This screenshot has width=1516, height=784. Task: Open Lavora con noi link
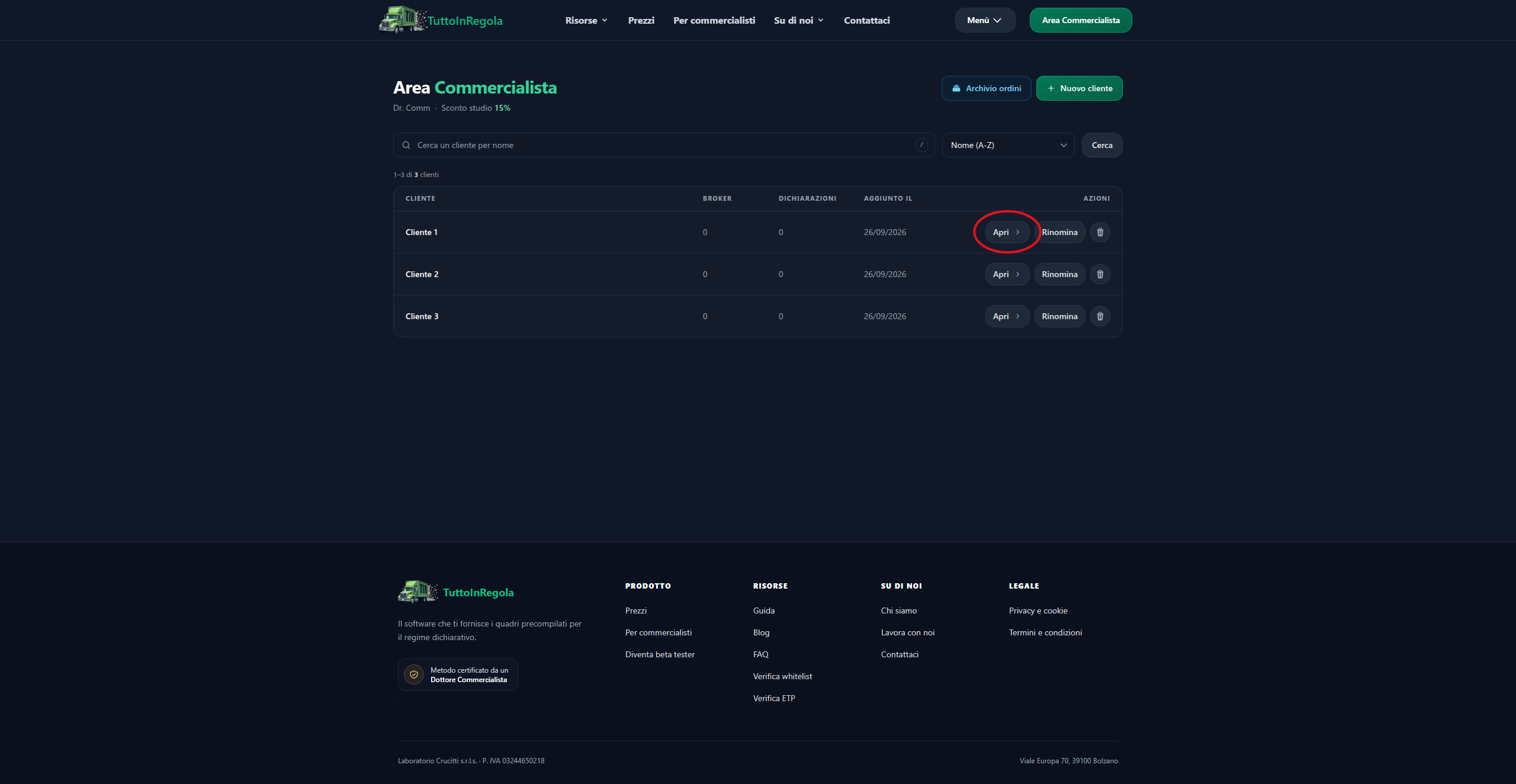(907, 632)
